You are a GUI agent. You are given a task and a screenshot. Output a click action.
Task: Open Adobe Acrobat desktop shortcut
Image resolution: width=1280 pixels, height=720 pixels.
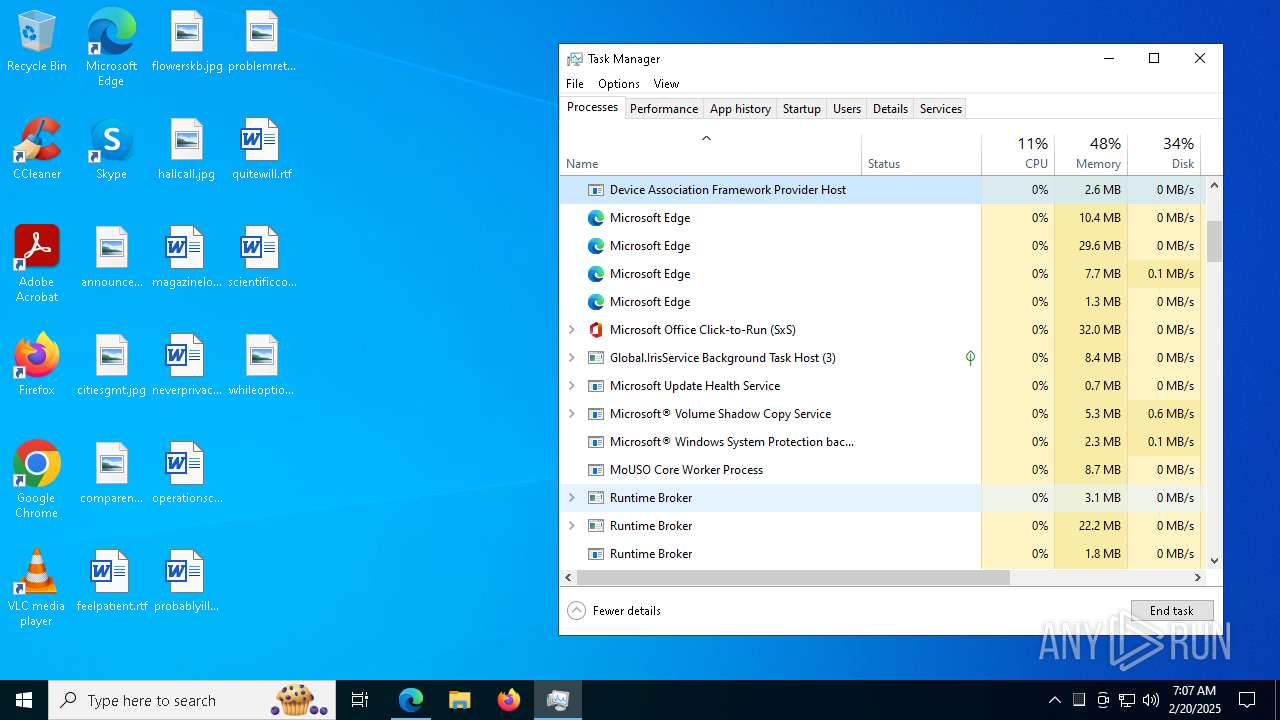37,264
